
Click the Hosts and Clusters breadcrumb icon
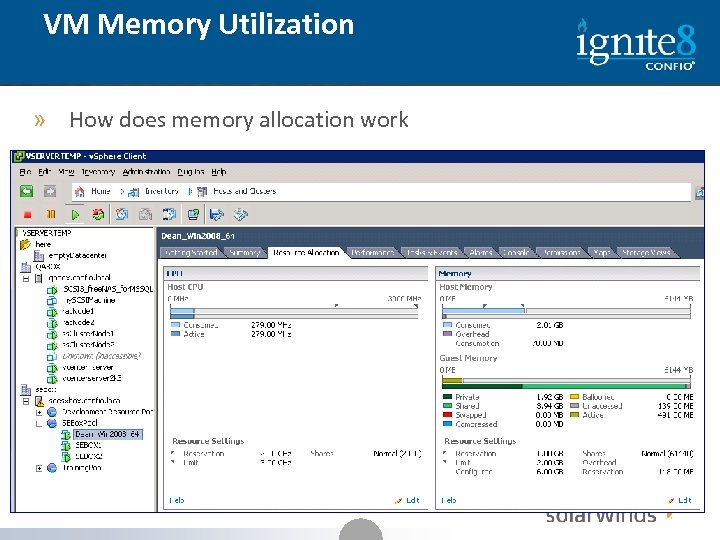[202, 191]
